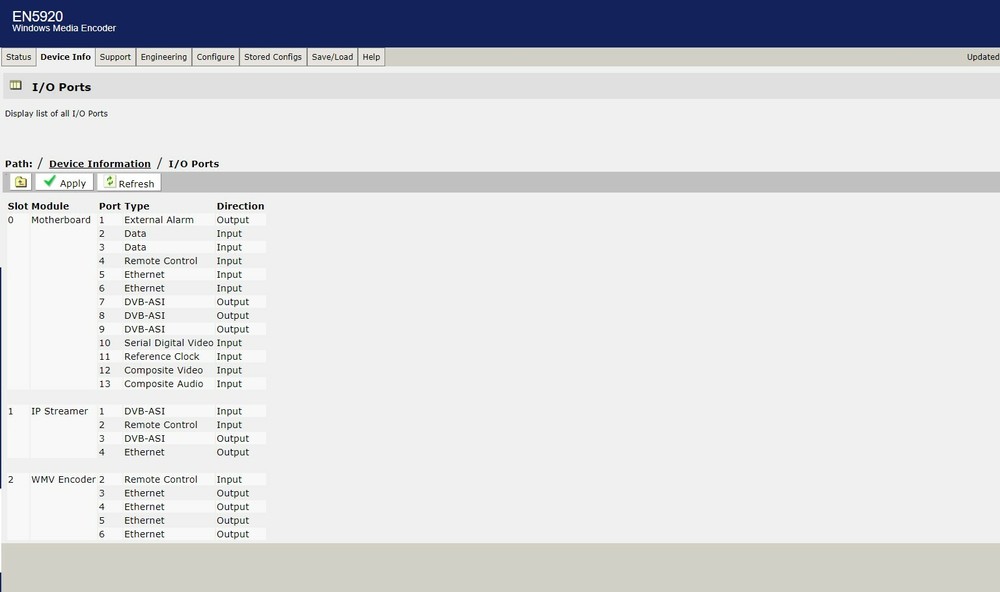Open the Status tab

coord(18,57)
